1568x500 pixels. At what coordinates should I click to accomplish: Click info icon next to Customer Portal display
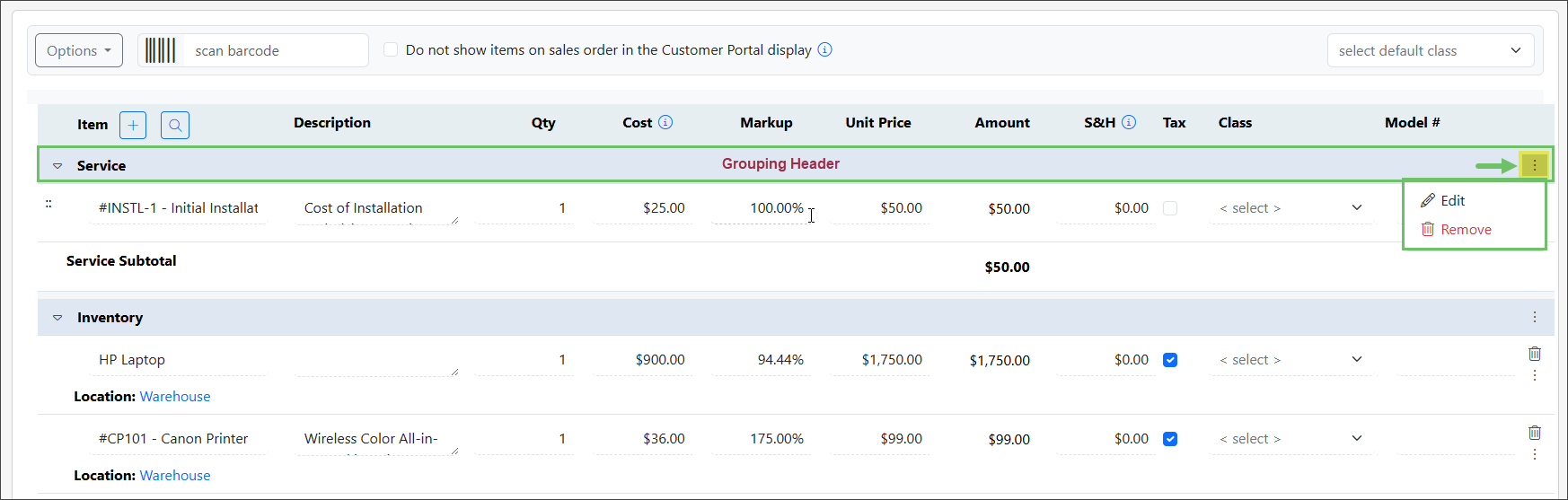point(824,49)
